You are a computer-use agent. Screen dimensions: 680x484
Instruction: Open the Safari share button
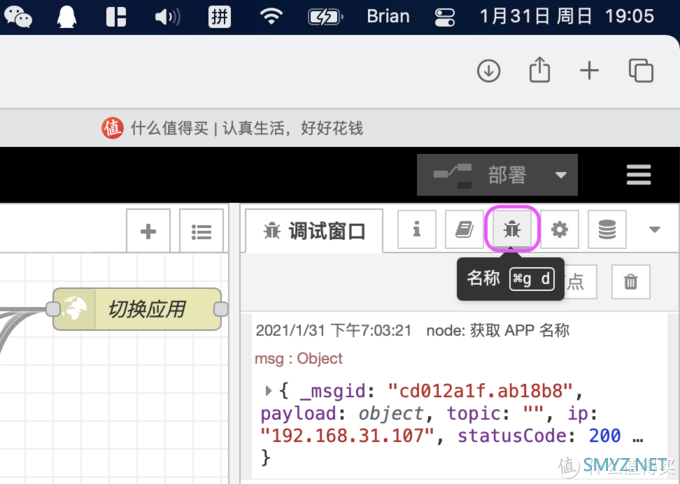(539, 69)
